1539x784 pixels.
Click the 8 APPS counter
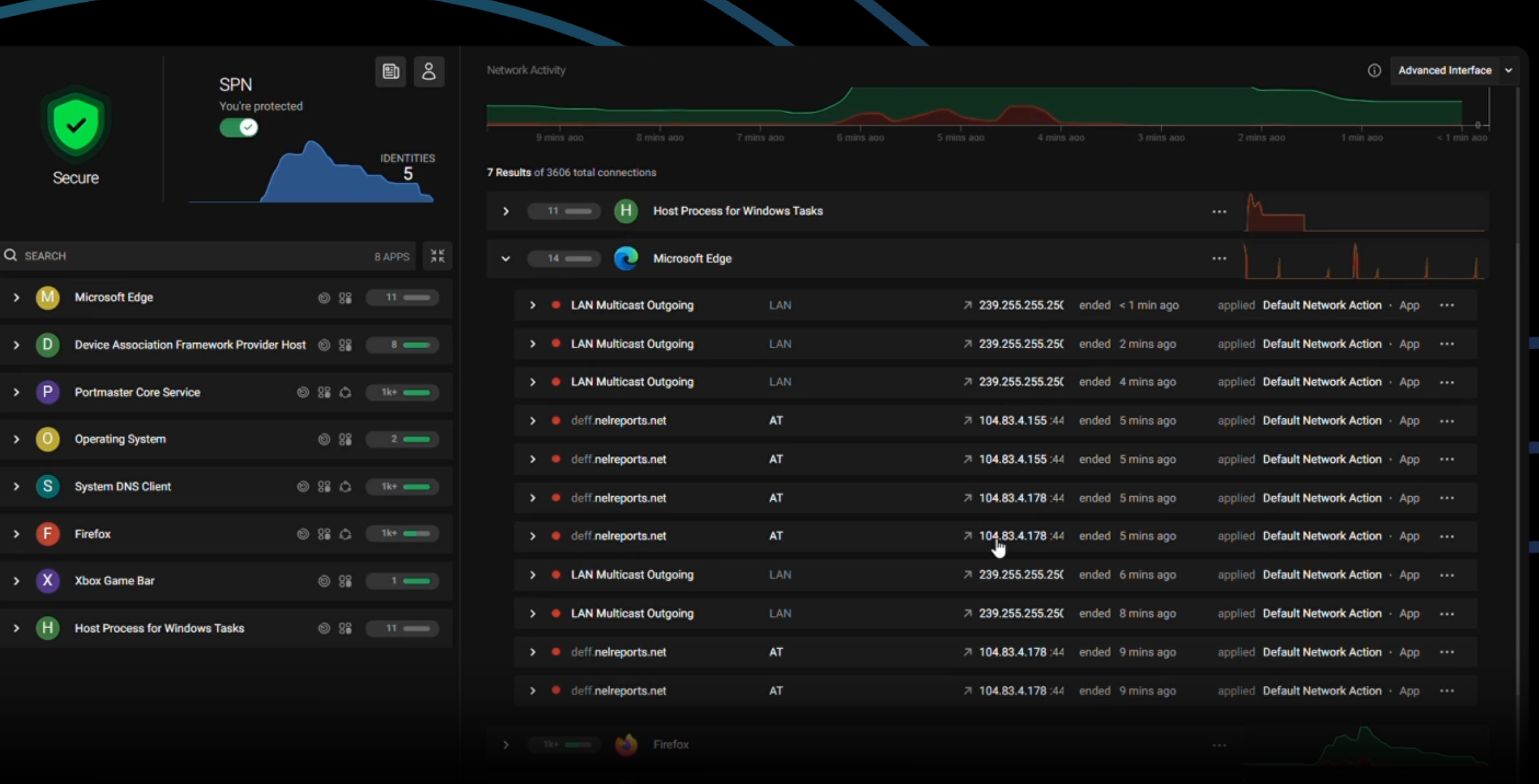(x=392, y=257)
